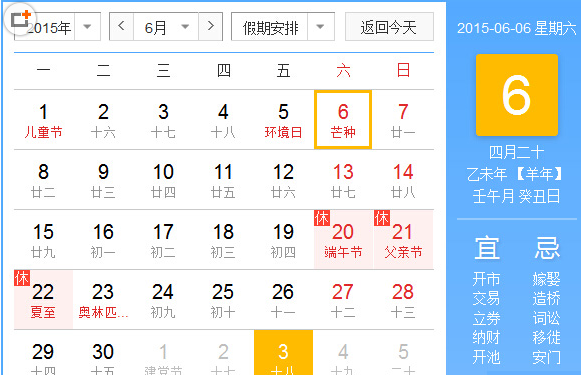Click 嫁娶 under 忌
Viewport: 582px width, 375px height.
coord(546,279)
